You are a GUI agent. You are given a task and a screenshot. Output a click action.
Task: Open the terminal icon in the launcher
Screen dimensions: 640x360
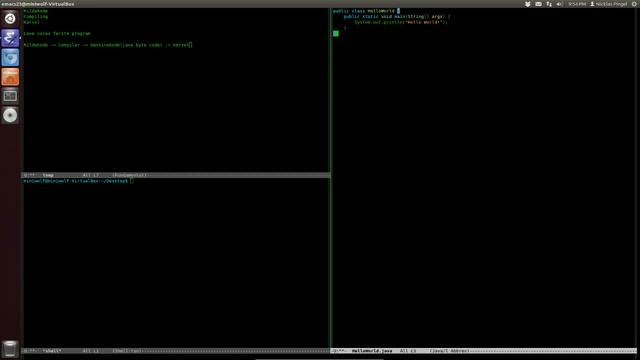[x=10, y=96]
